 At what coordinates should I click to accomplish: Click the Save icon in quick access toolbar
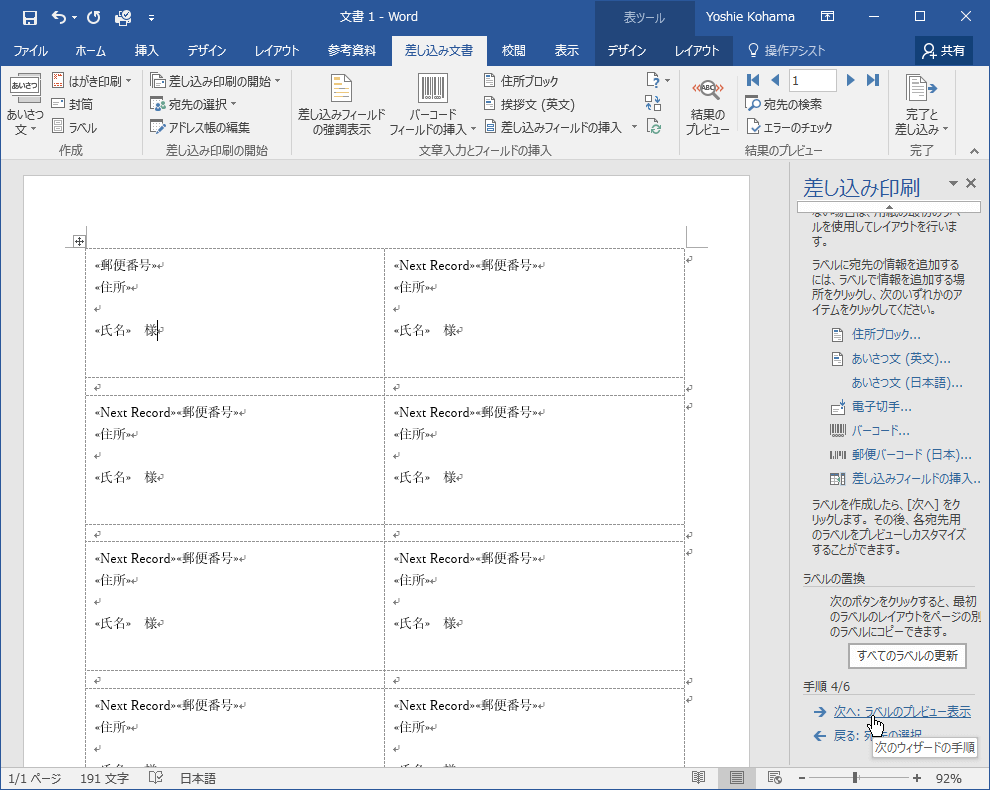(30, 17)
